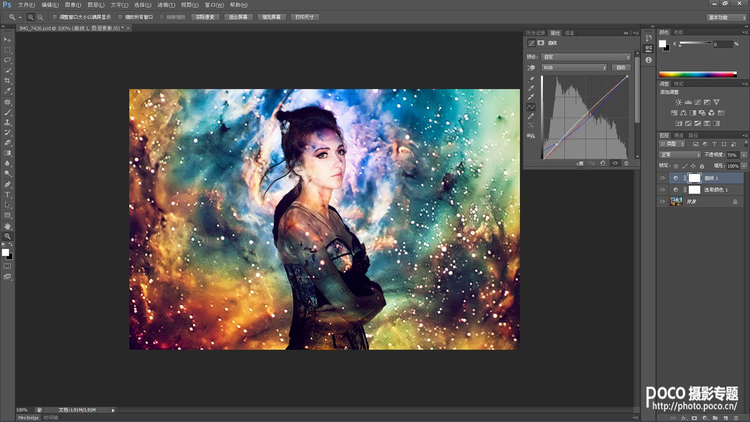This screenshot has height=422, width=750.
Task: Toggle visibility of Curves 1 layer
Action: pos(662,178)
